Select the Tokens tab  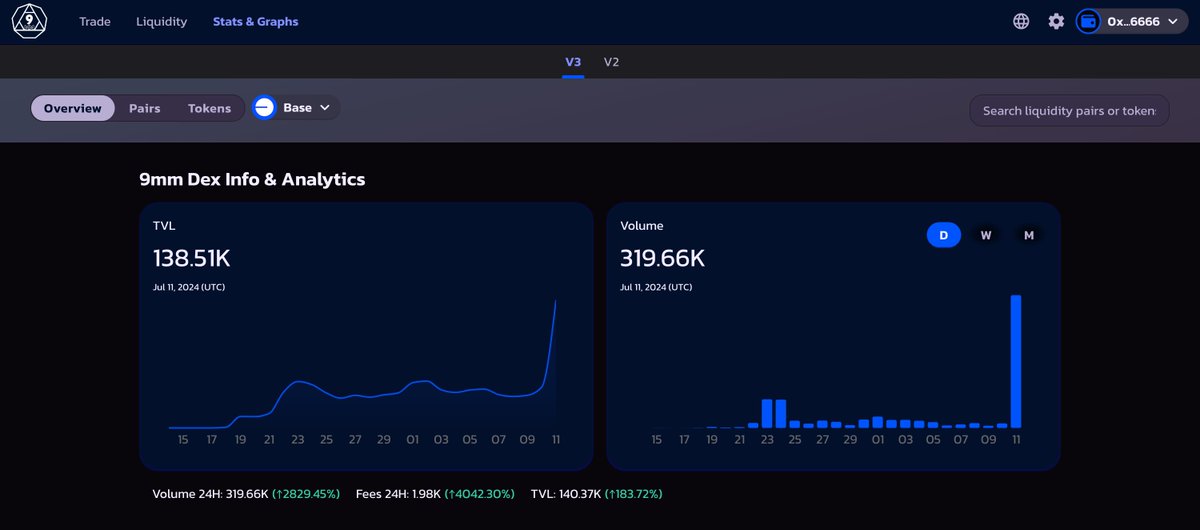[209, 108]
